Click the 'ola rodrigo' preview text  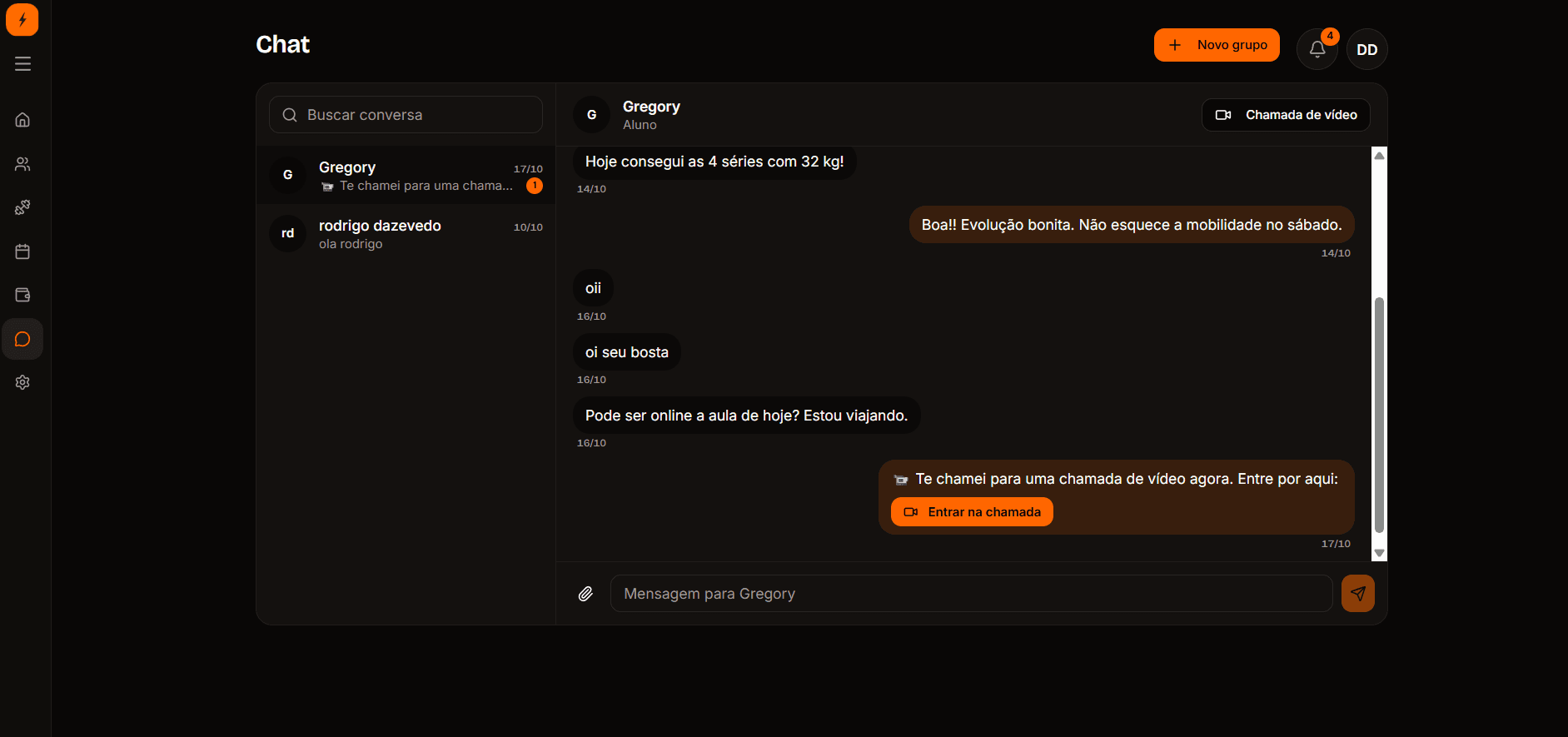click(351, 244)
